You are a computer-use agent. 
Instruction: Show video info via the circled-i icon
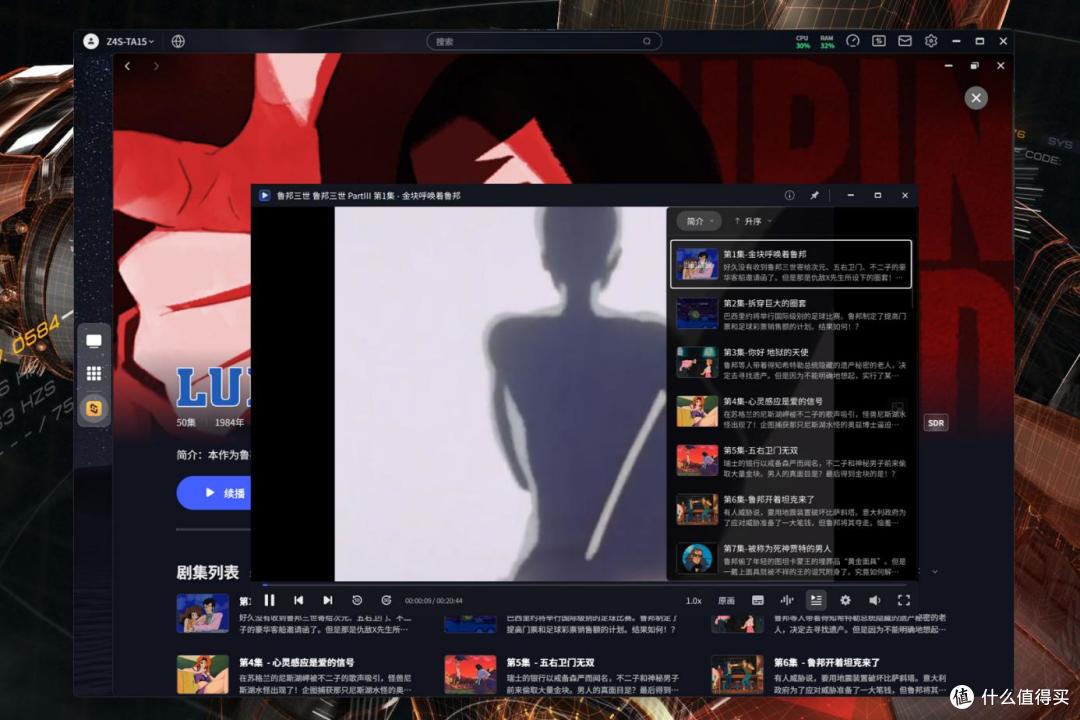pyautogui.click(x=789, y=196)
